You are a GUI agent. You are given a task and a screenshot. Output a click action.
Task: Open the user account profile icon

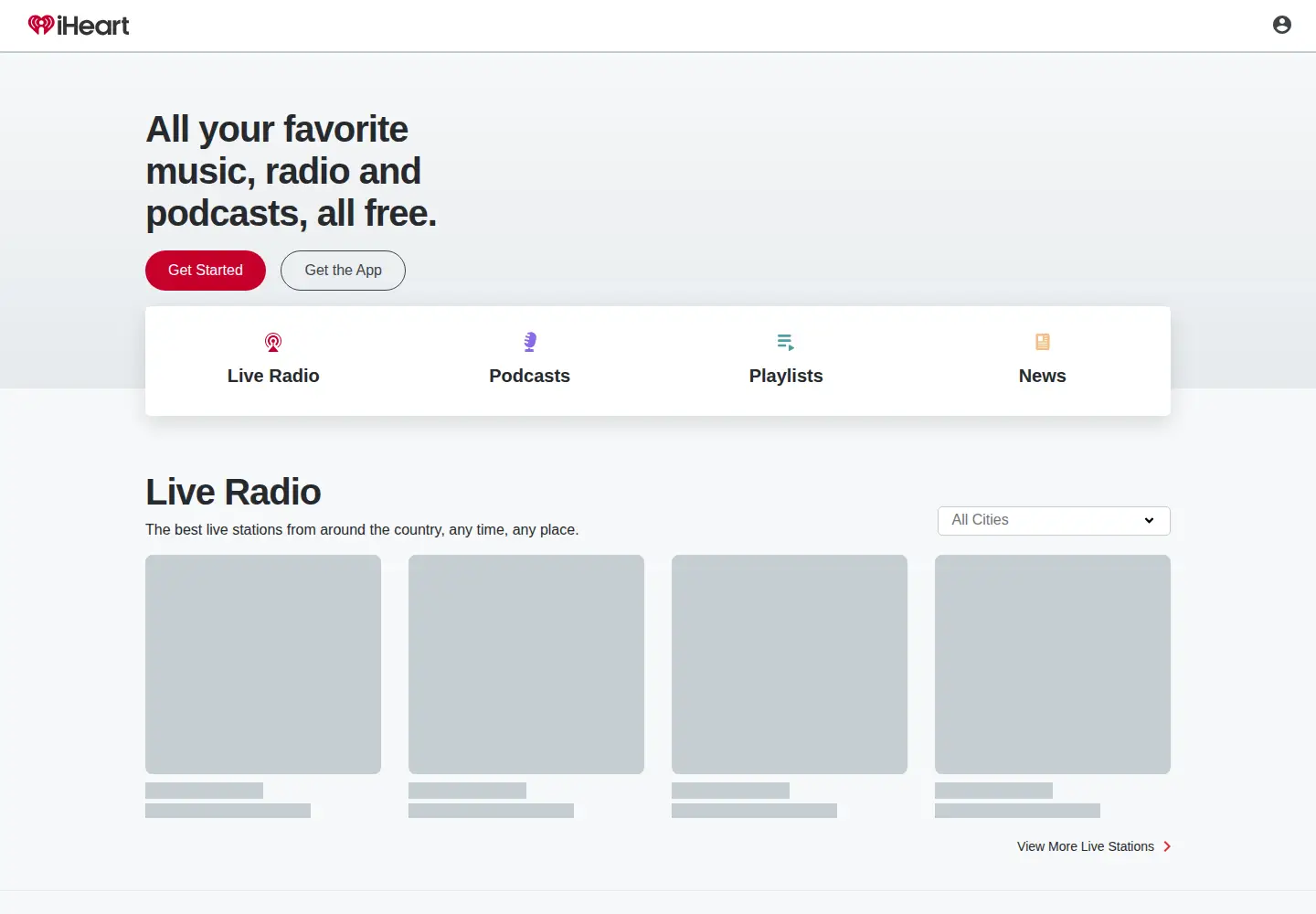tap(1282, 25)
